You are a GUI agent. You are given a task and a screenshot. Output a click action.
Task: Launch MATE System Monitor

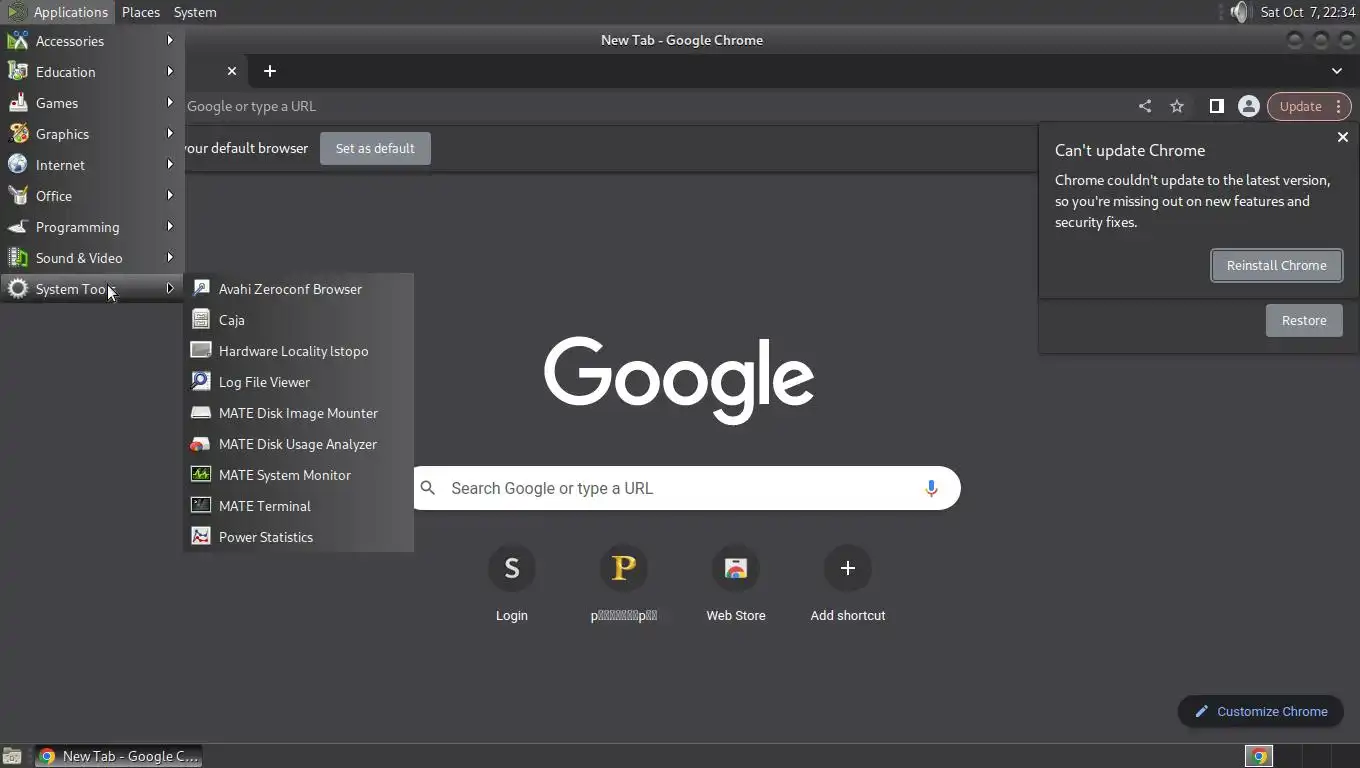click(x=298, y=475)
